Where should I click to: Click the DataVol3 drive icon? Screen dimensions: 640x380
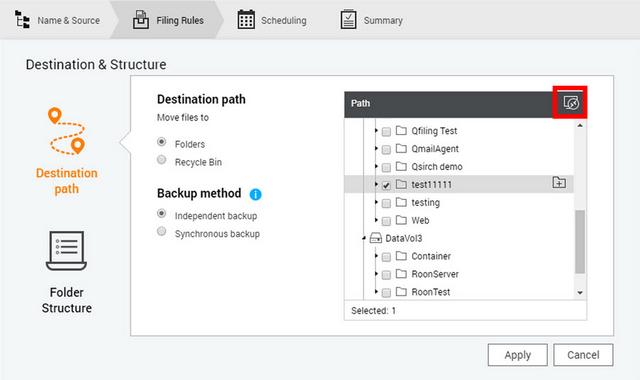[376, 238]
